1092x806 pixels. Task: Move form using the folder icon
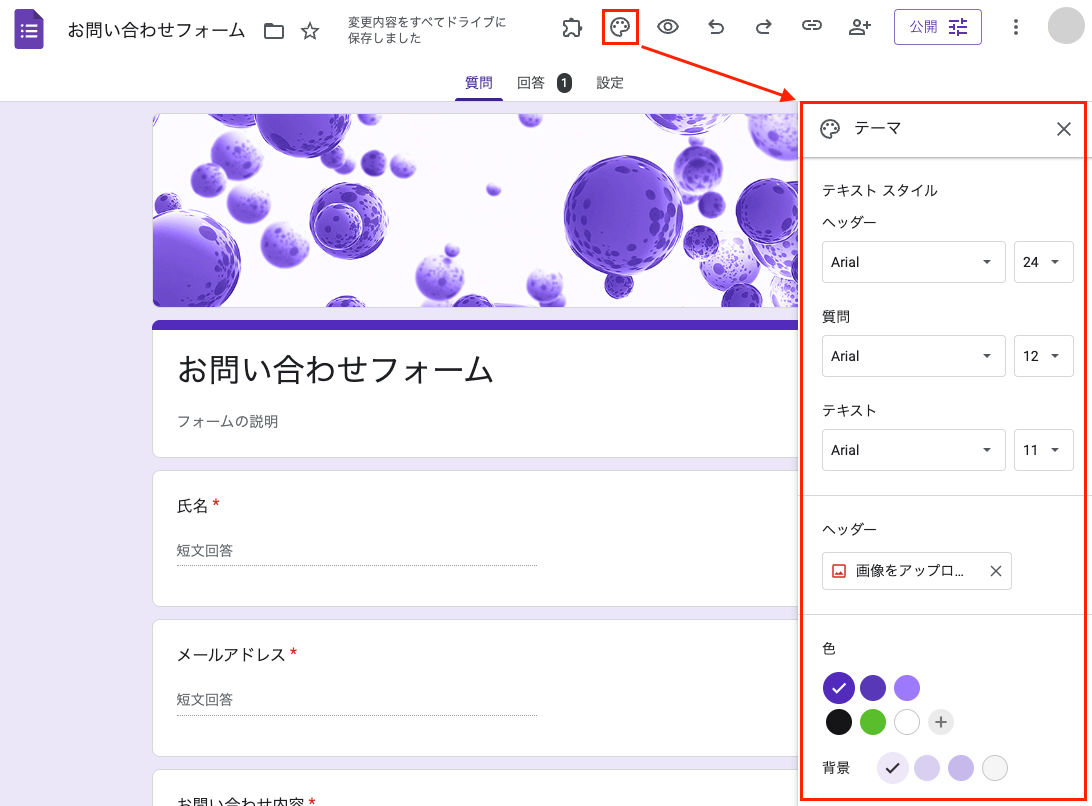point(274,31)
